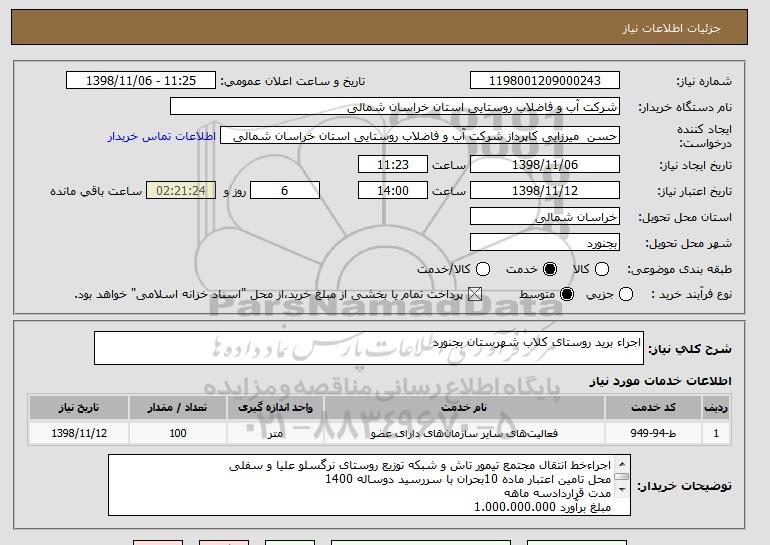Click the جزئیات اطلاعات نیاز header title
Image resolution: width=770 pixels, height=545 pixels.
point(671,28)
